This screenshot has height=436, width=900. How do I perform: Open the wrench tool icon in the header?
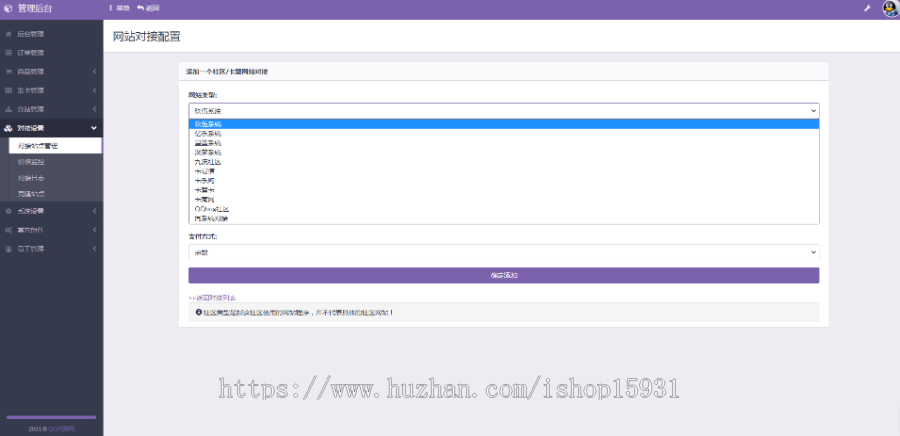pos(868,9)
